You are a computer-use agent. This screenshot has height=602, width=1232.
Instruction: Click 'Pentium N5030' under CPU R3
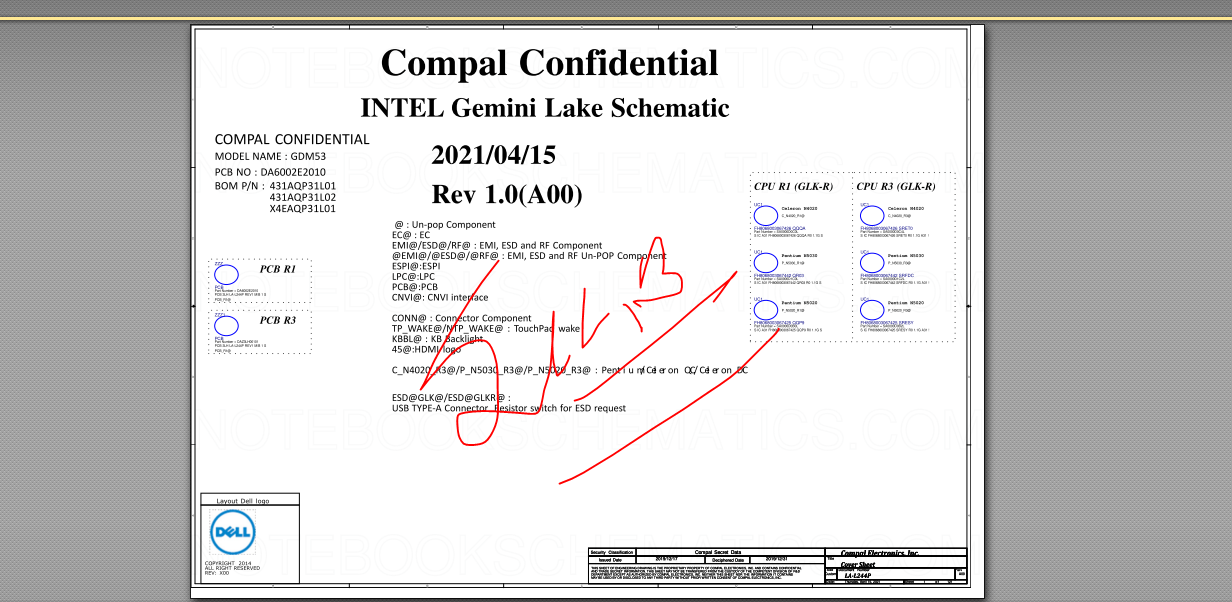click(906, 255)
